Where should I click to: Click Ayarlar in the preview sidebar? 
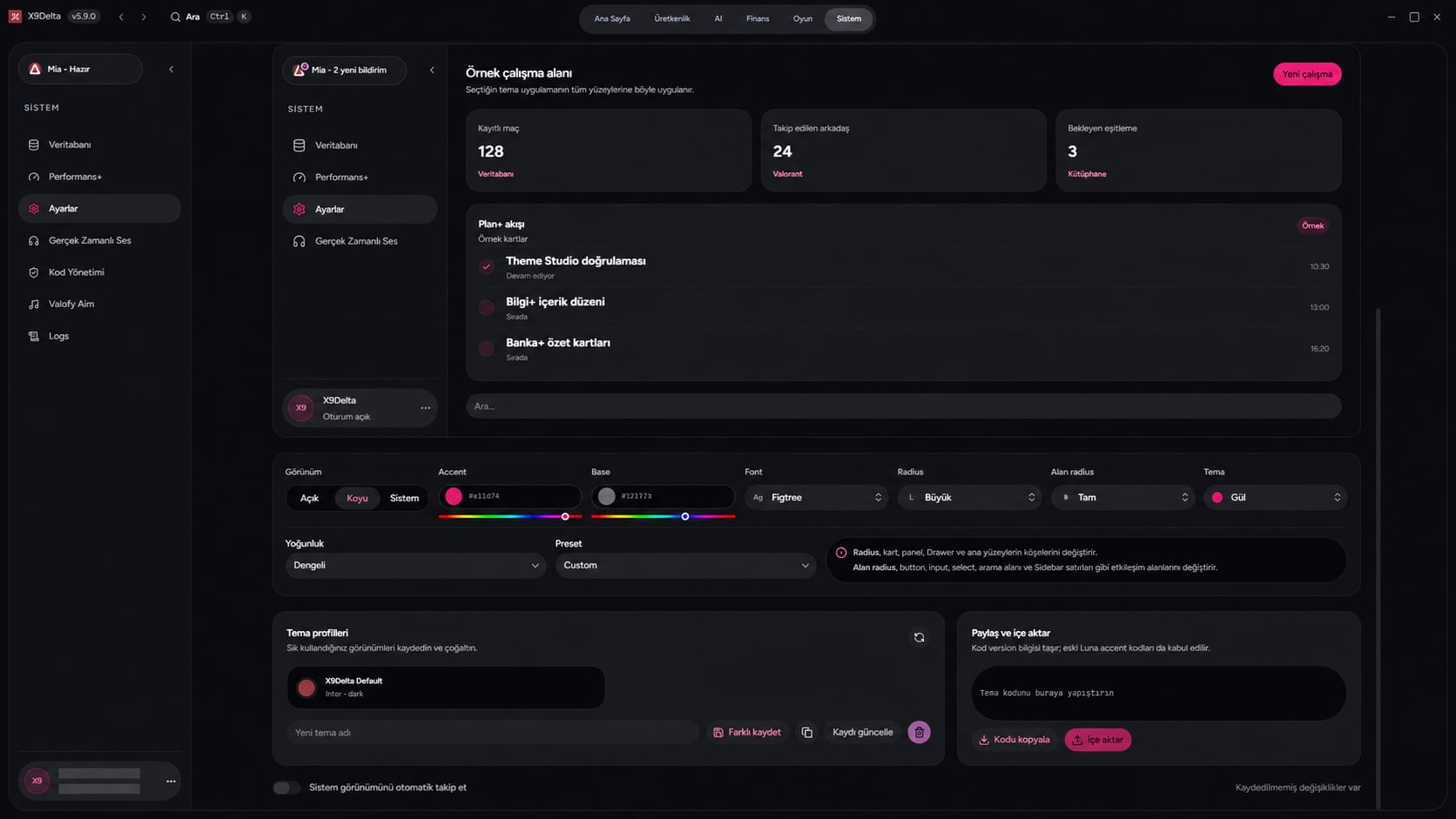click(360, 209)
